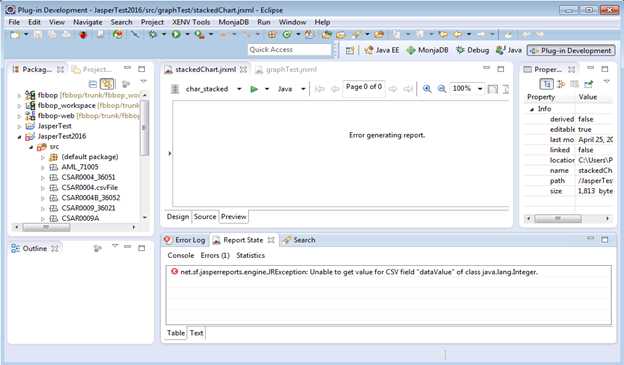Click the Debug bug icon in main toolbar
This screenshot has width=624, height=365.
(x=153, y=35)
